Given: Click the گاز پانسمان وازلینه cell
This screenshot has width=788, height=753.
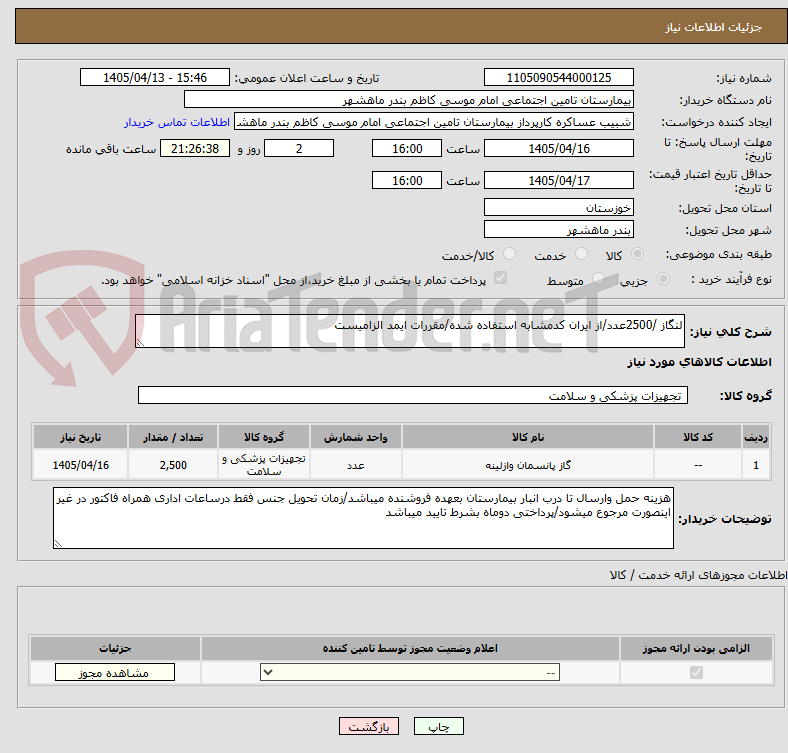Looking at the screenshot, I should coord(528,465).
